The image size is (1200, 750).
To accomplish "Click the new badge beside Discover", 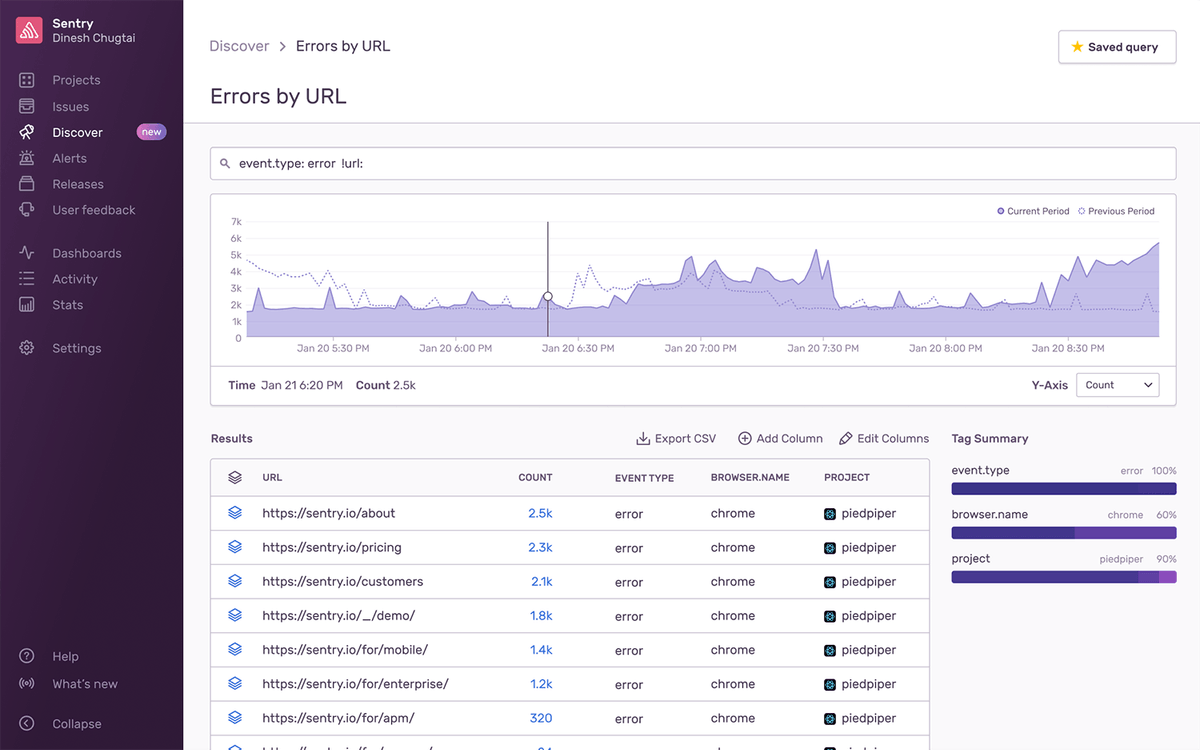I will tap(151, 132).
